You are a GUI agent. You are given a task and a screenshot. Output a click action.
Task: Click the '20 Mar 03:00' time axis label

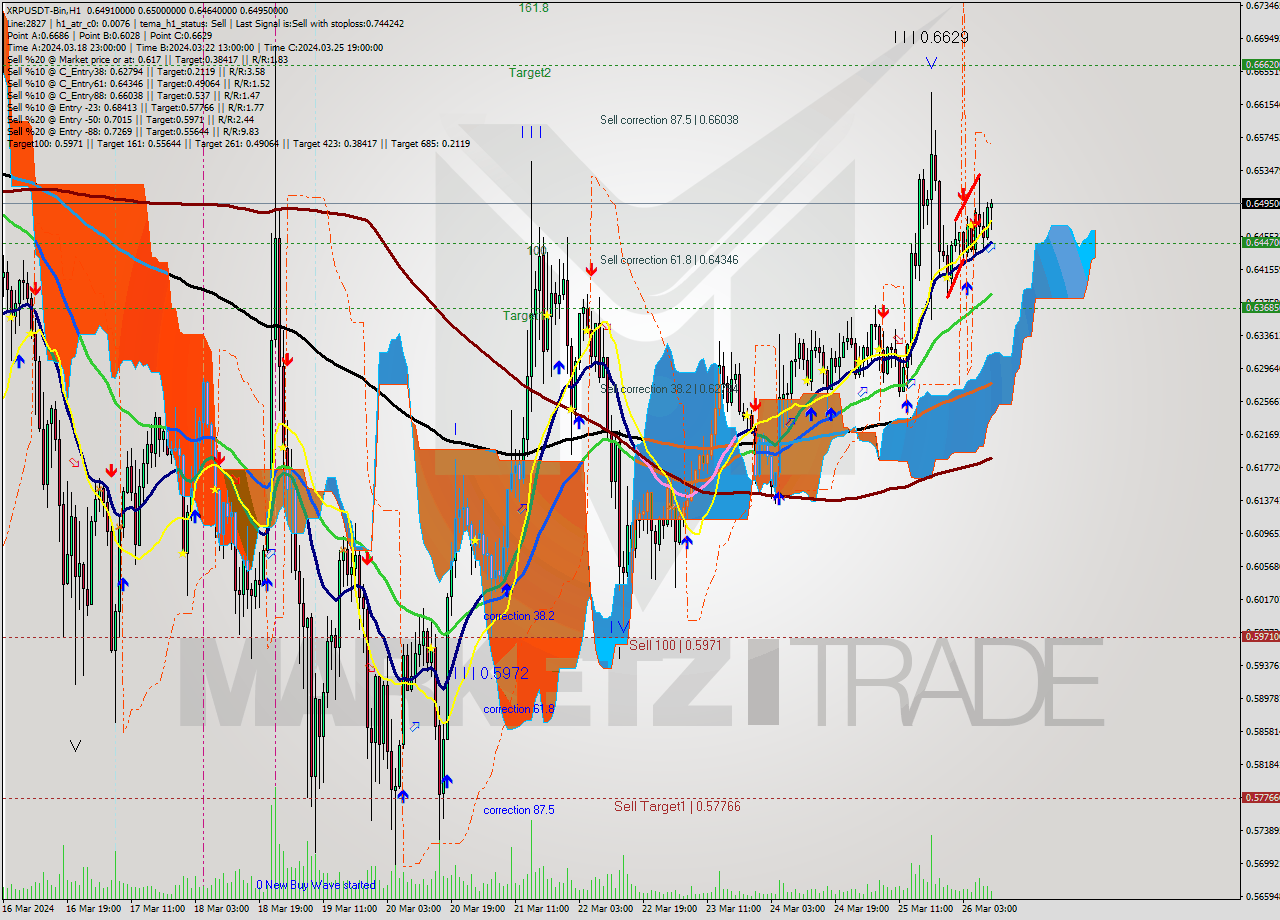(415, 909)
